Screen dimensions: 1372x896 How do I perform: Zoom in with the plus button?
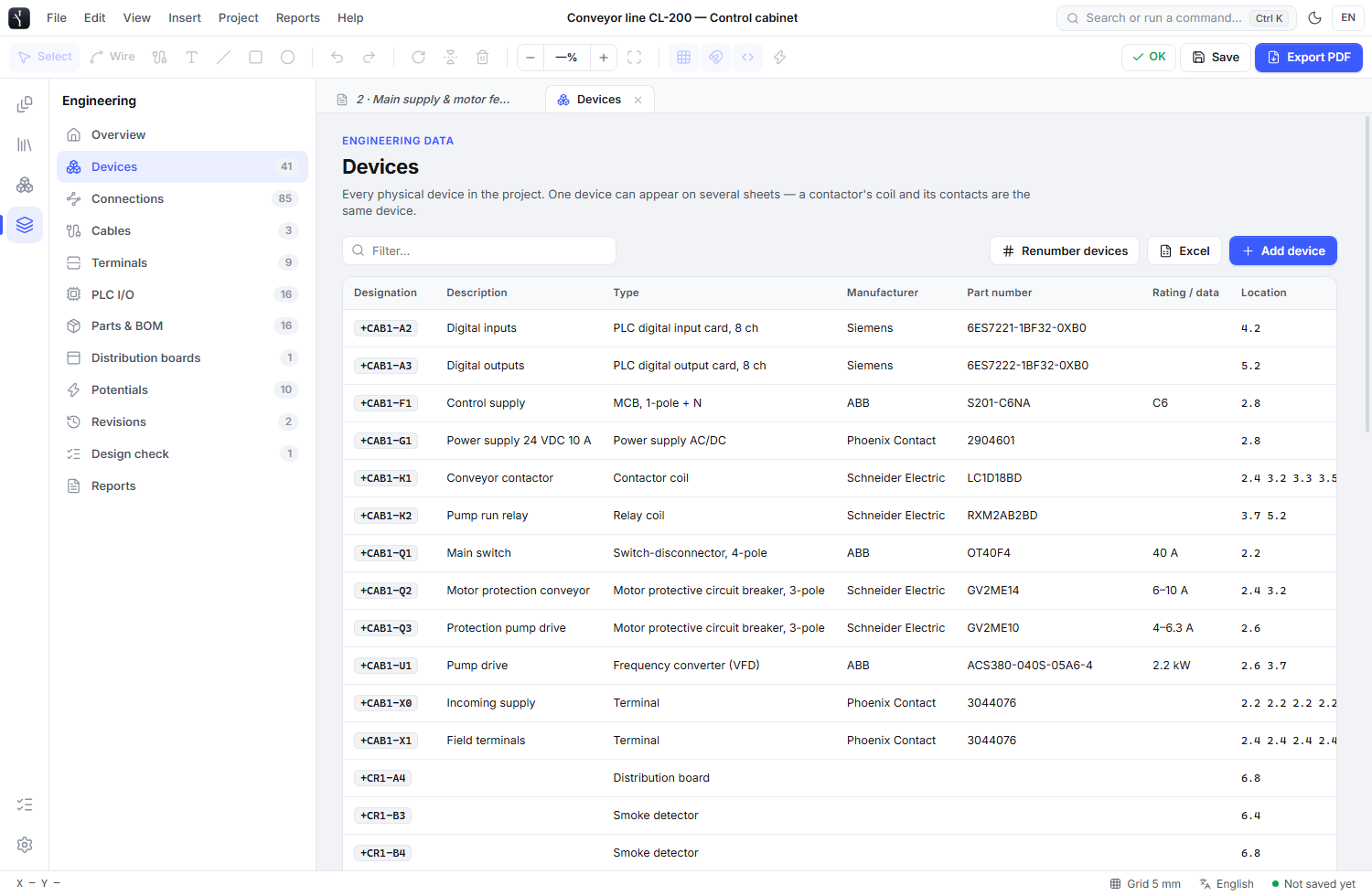[604, 57]
